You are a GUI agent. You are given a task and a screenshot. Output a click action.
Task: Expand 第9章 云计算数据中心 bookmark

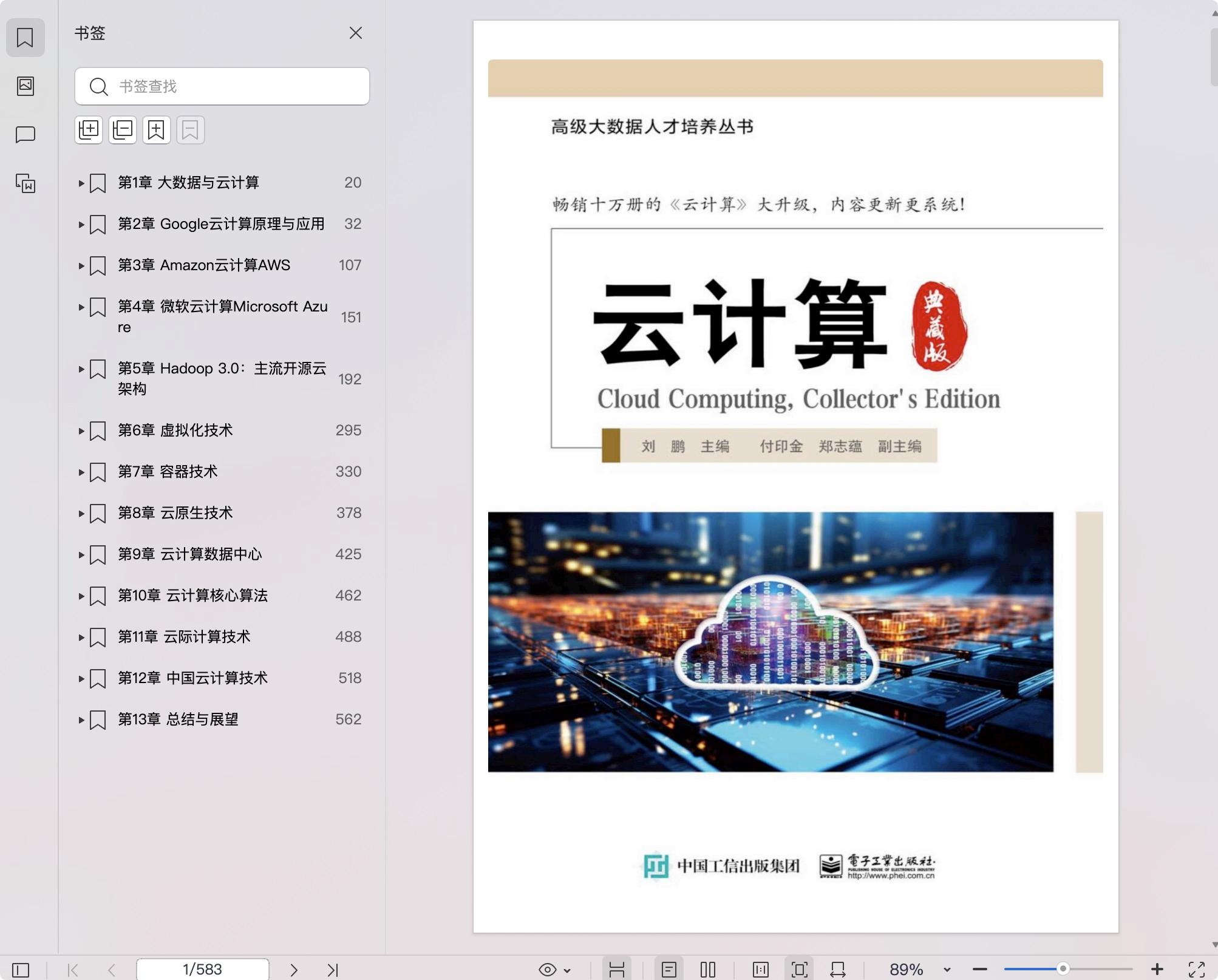pos(81,554)
